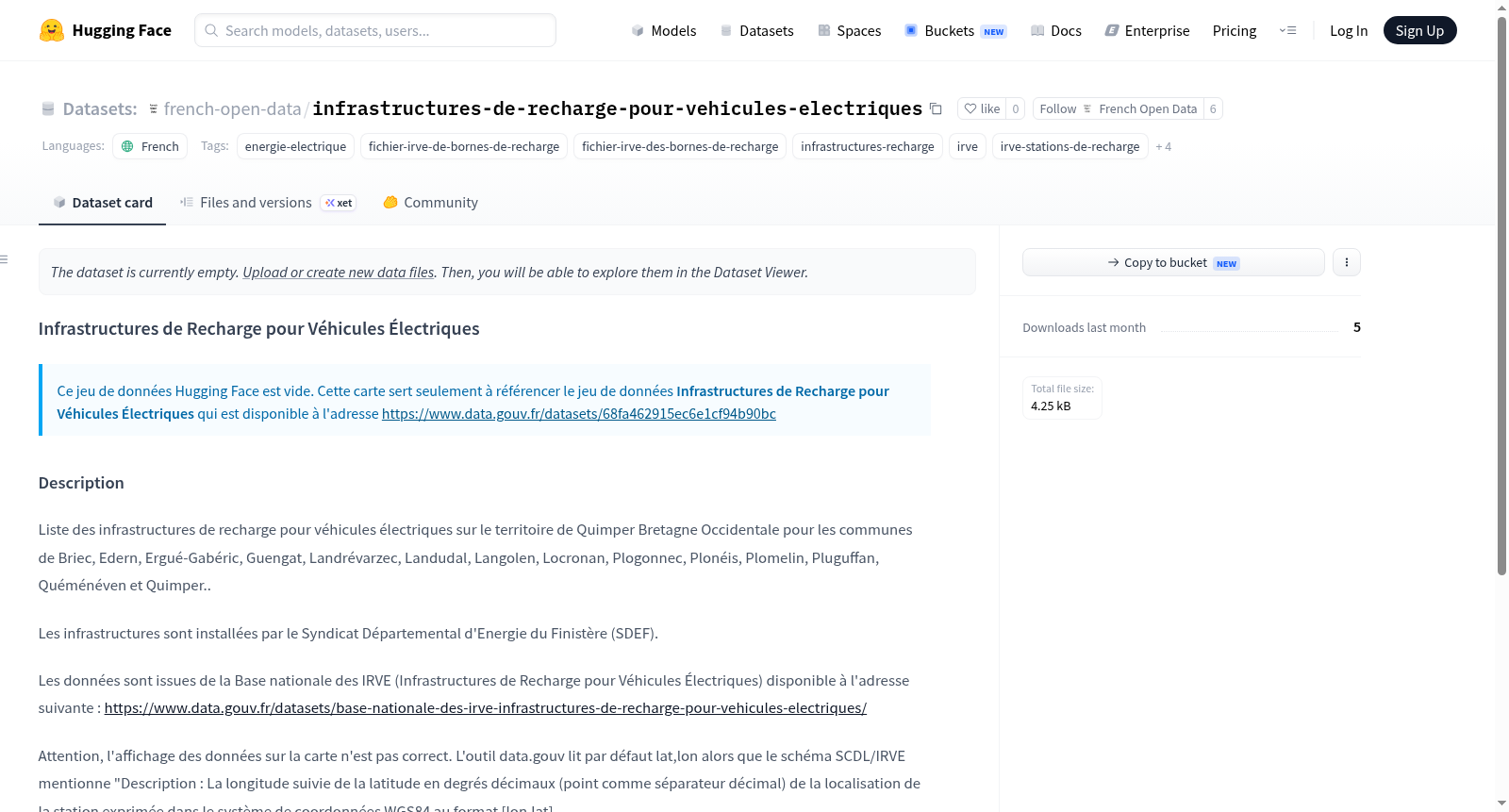Image resolution: width=1509 pixels, height=812 pixels.
Task: Select the French language tag
Action: [150, 146]
